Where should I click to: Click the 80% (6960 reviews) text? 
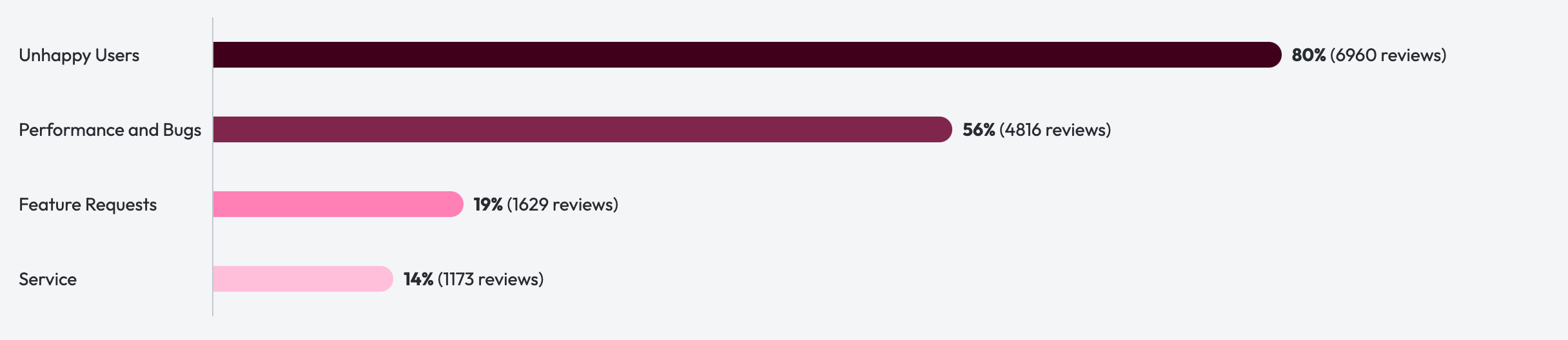pos(1369,55)
